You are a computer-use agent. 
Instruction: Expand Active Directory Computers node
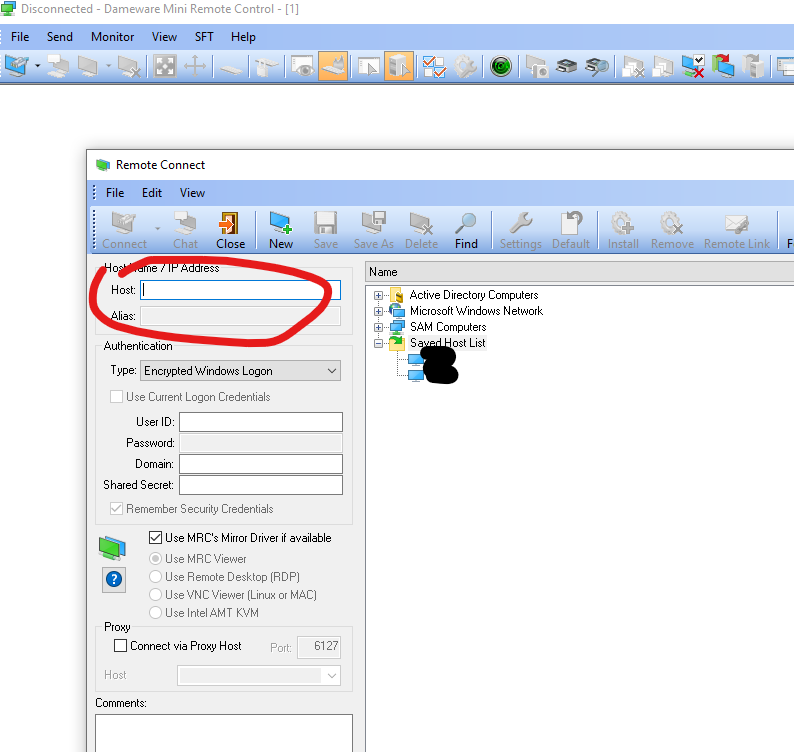tap(378, 295)
